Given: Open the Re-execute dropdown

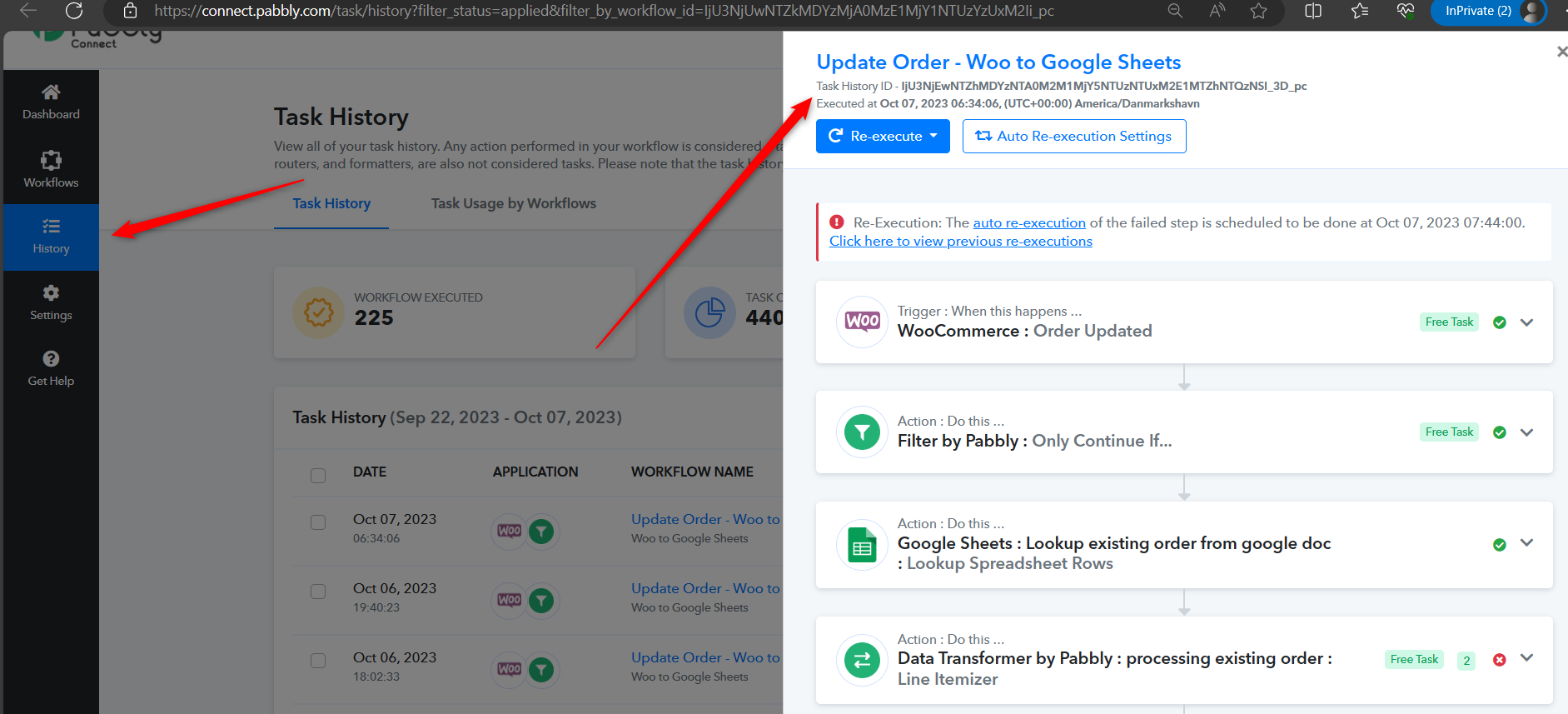Looking at the screenshot, I should (883, 136).
